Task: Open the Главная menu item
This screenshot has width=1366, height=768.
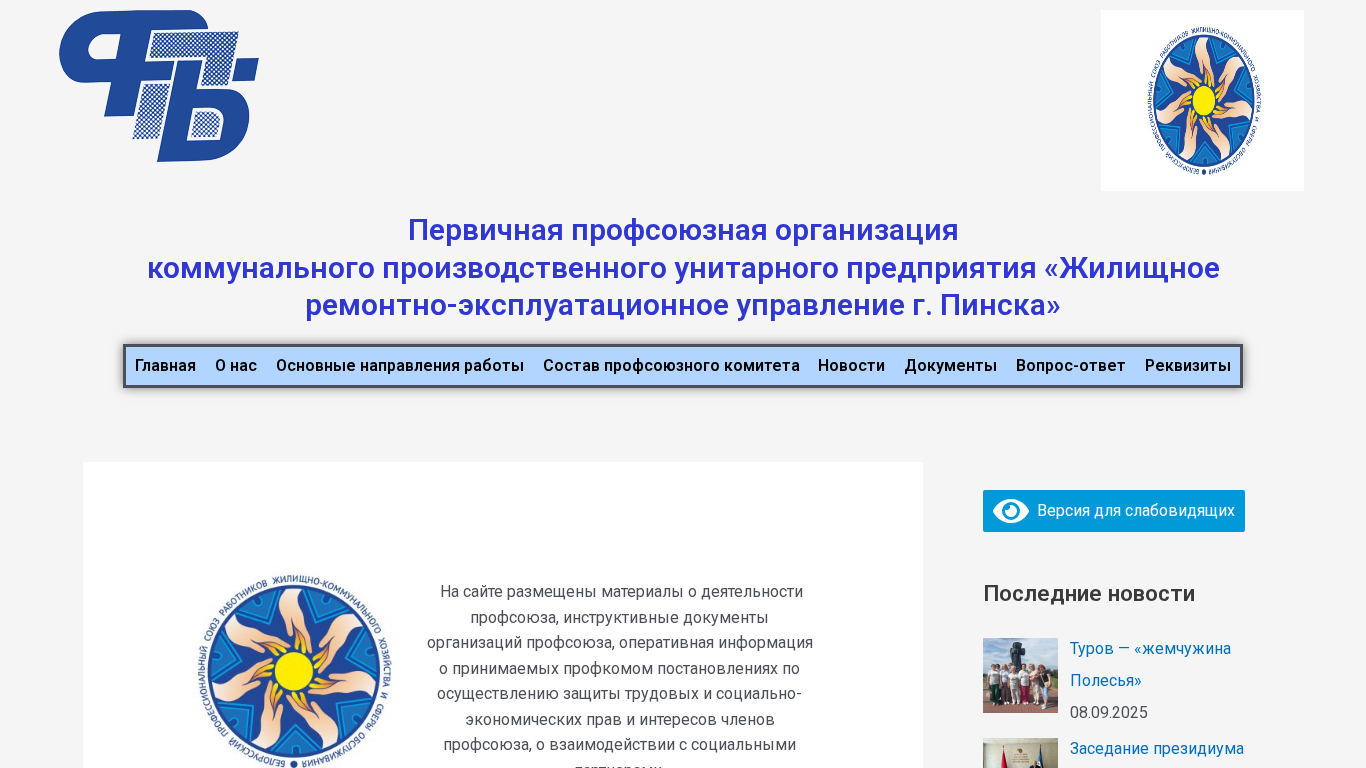Action: tap(165, 366)
